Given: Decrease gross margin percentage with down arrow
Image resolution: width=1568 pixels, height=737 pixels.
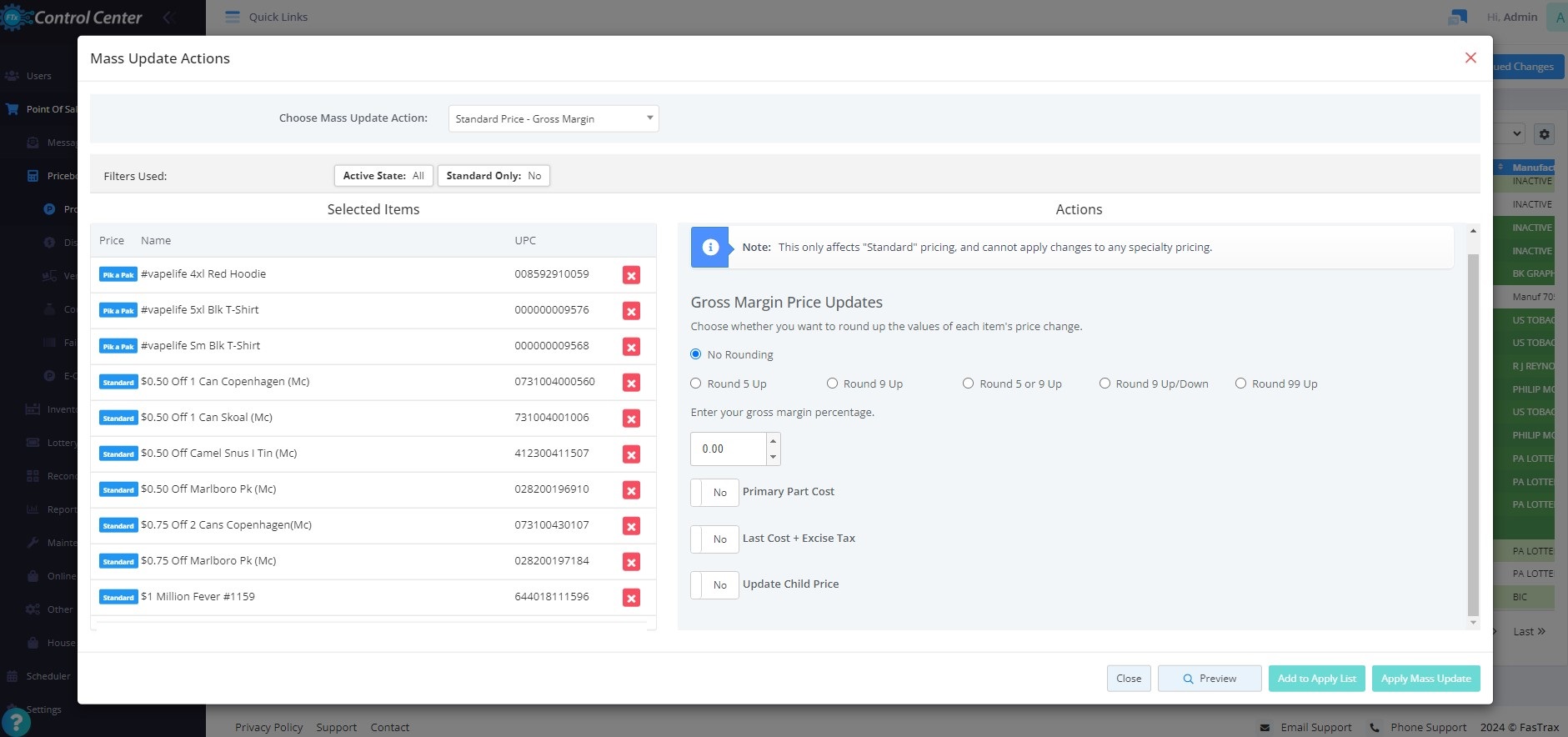Looking at the screenshot, I should pos(773,457).
